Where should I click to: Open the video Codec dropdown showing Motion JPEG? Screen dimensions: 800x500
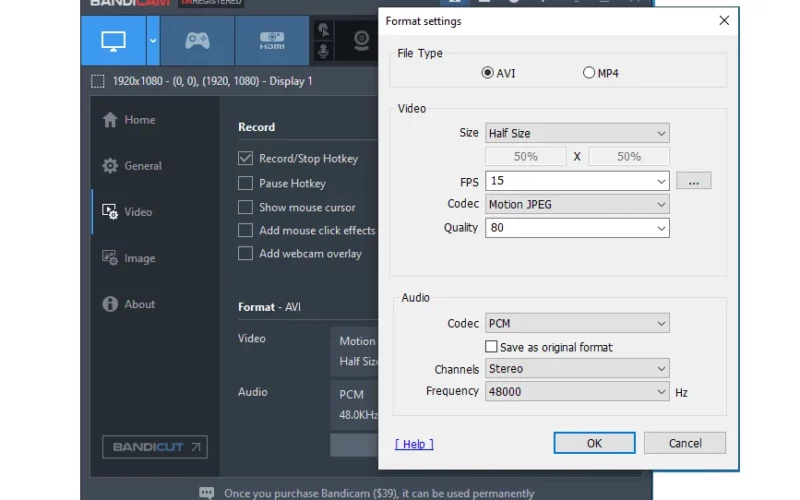point(577,204)
